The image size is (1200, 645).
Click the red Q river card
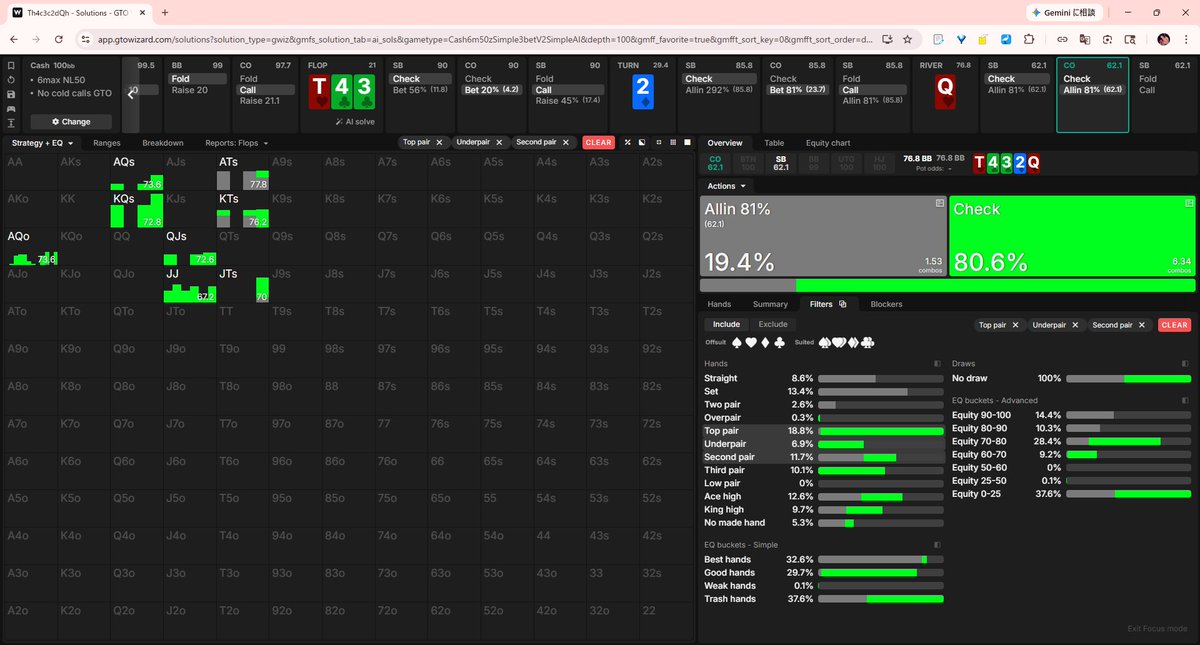click(943, 93)
